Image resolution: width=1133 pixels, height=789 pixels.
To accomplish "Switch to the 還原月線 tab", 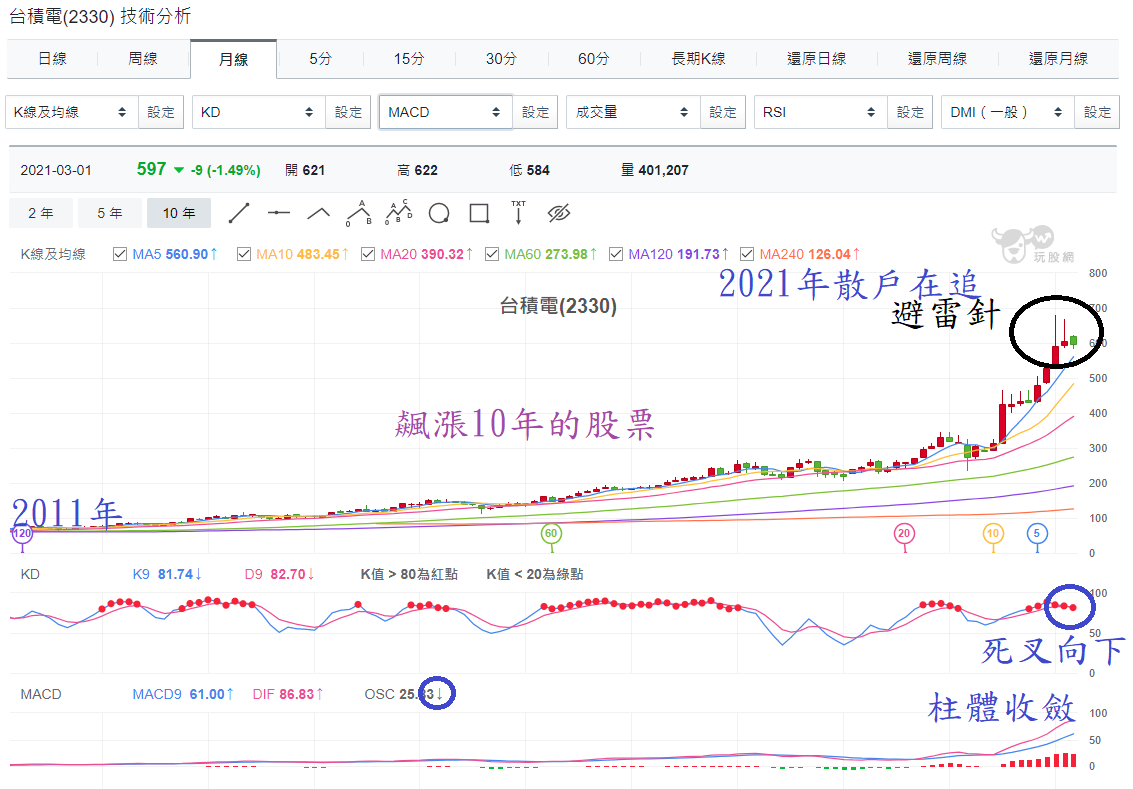I will coord(1059,59).
